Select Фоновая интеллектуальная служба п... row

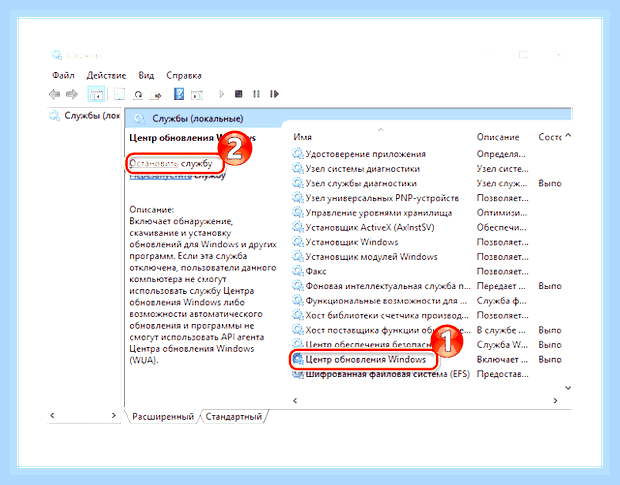coord(427,286)
